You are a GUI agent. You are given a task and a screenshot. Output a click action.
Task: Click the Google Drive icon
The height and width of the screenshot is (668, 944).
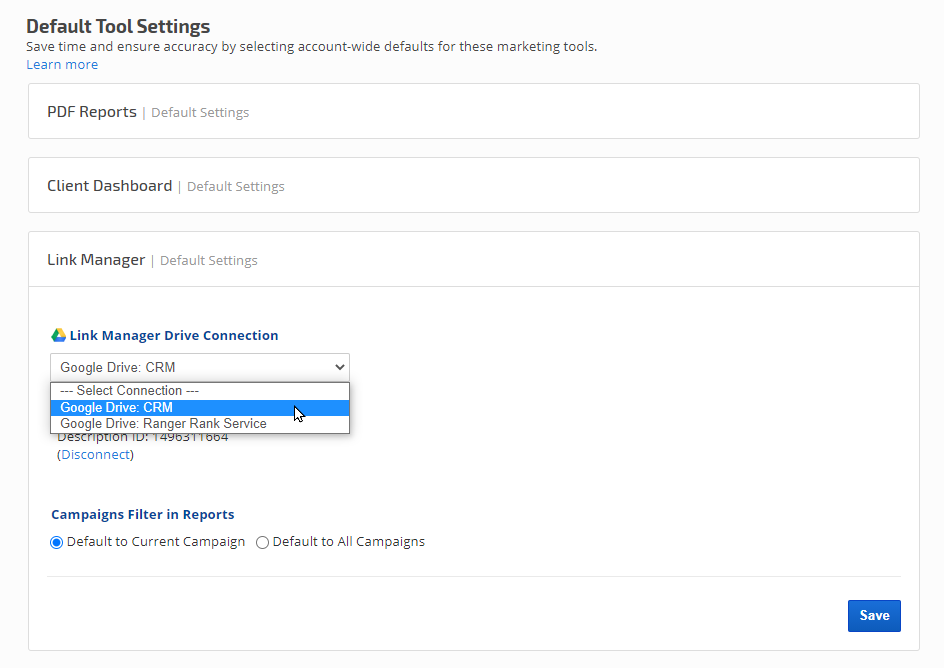coord(59,335)
